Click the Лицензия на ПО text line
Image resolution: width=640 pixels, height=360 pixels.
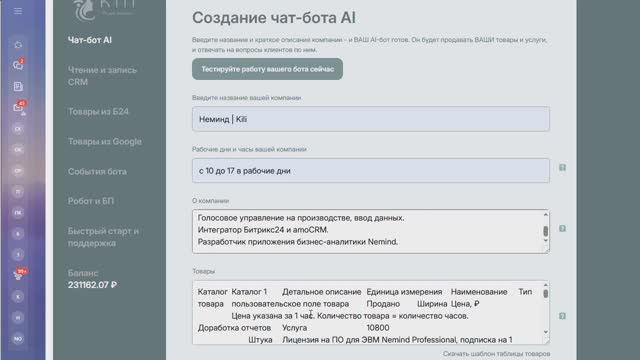coord(397,340)
